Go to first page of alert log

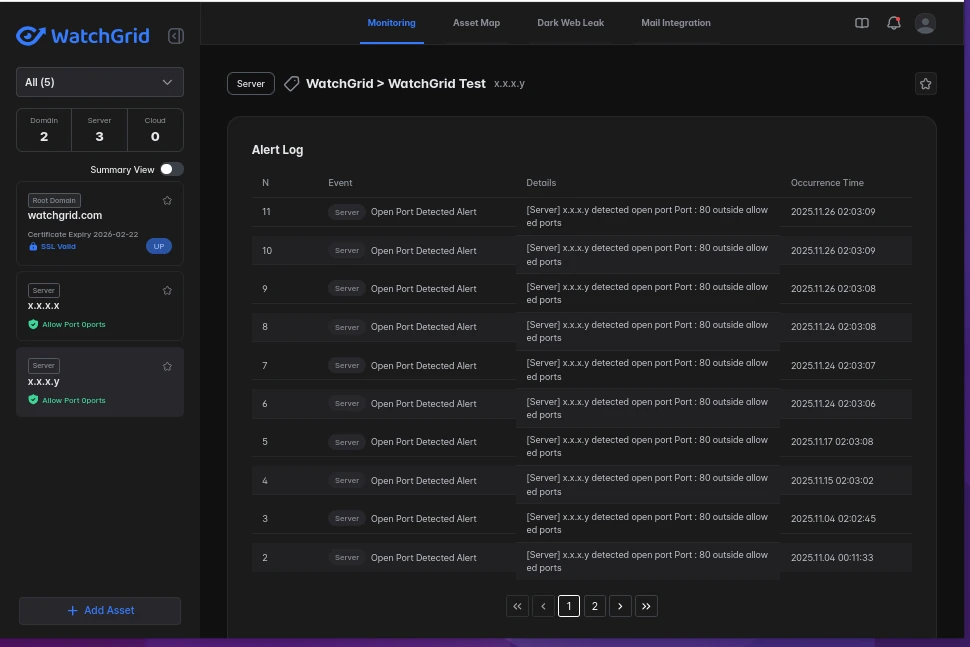[517, 606]
